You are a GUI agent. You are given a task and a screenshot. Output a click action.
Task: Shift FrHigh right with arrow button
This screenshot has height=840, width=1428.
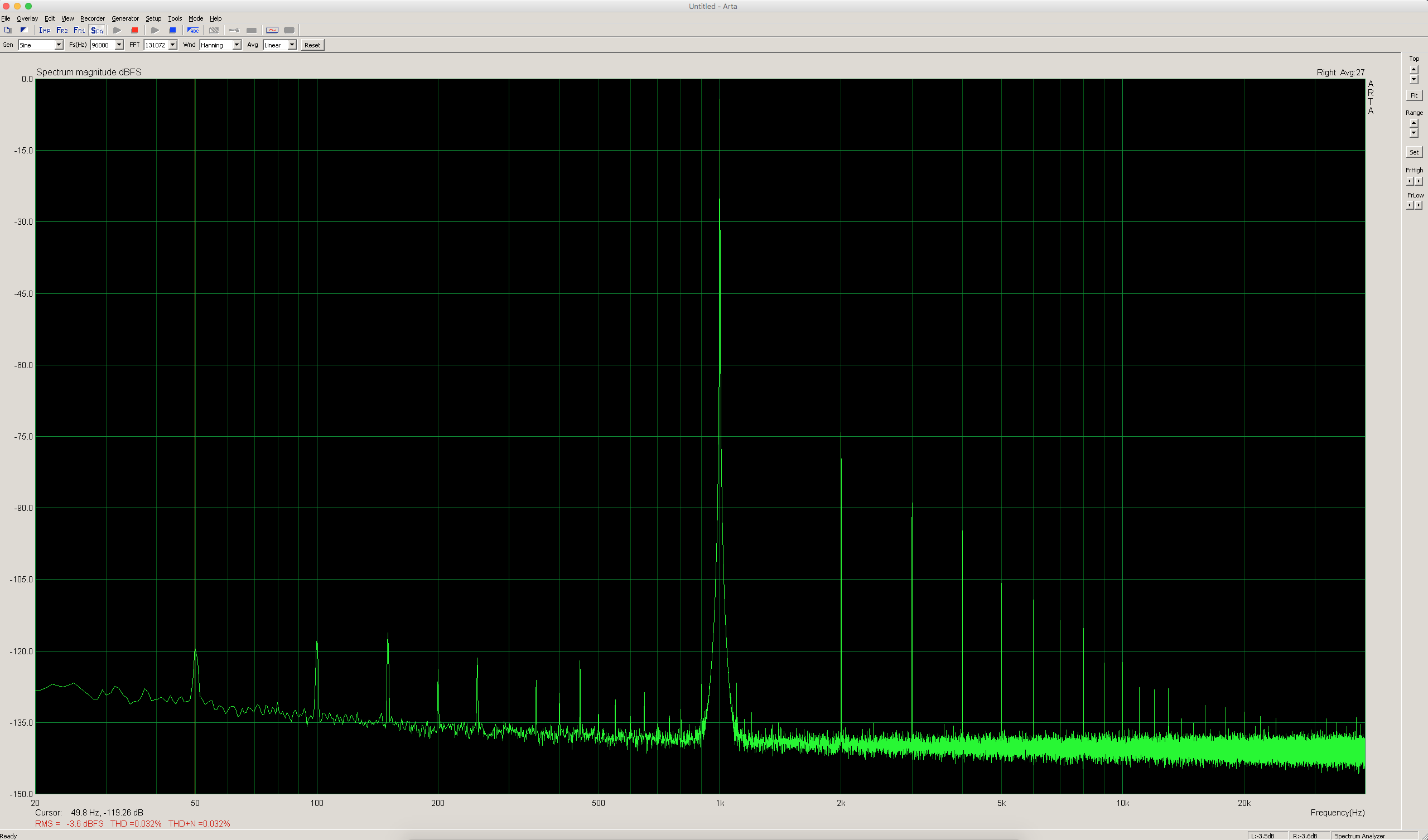[x=1419, y=181]
